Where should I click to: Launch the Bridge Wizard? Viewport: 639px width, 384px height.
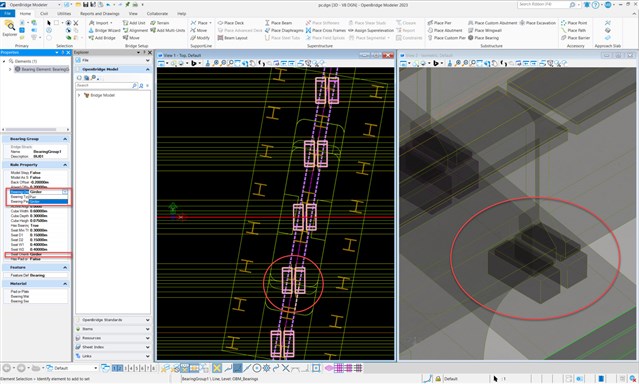tap(104, 31)
